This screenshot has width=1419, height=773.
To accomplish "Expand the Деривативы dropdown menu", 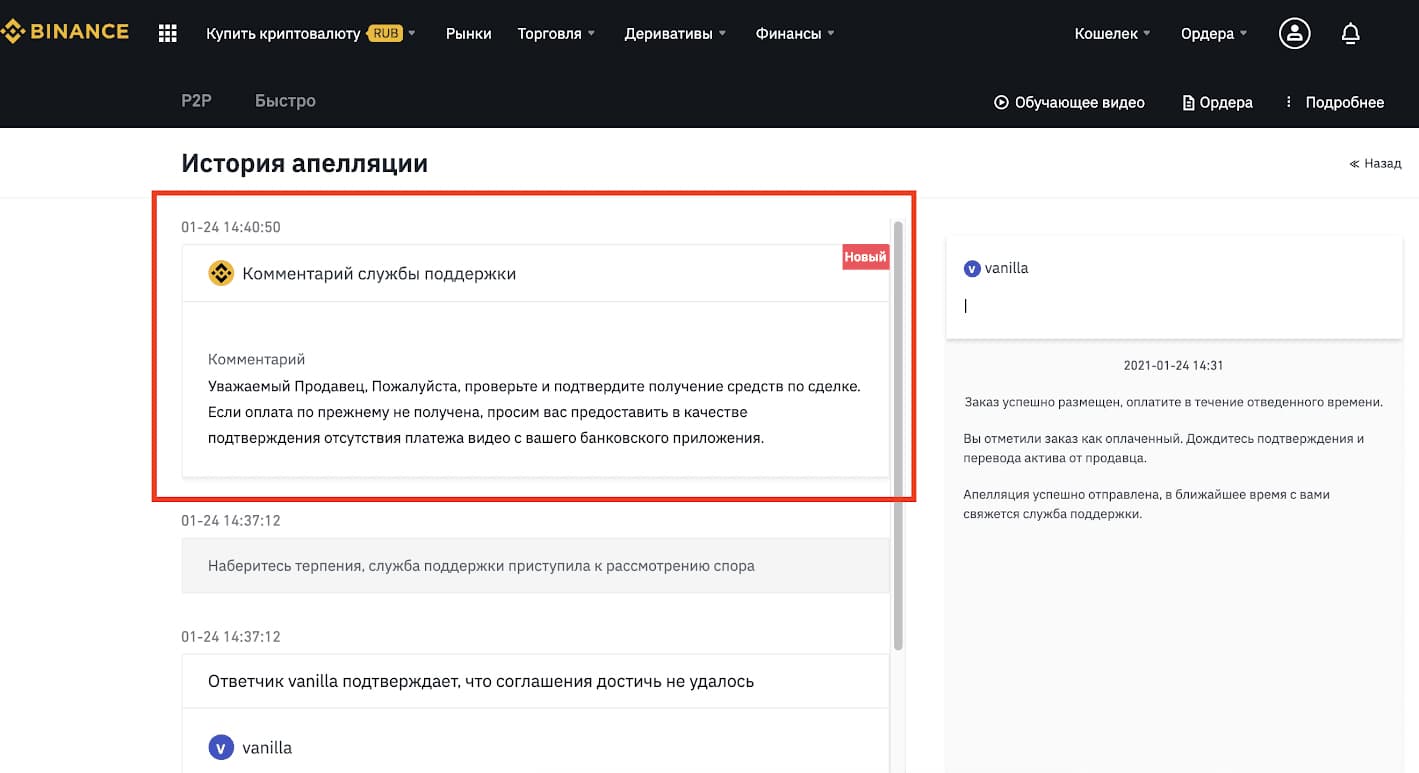I will pyautogui.click(x=676, y=33).
